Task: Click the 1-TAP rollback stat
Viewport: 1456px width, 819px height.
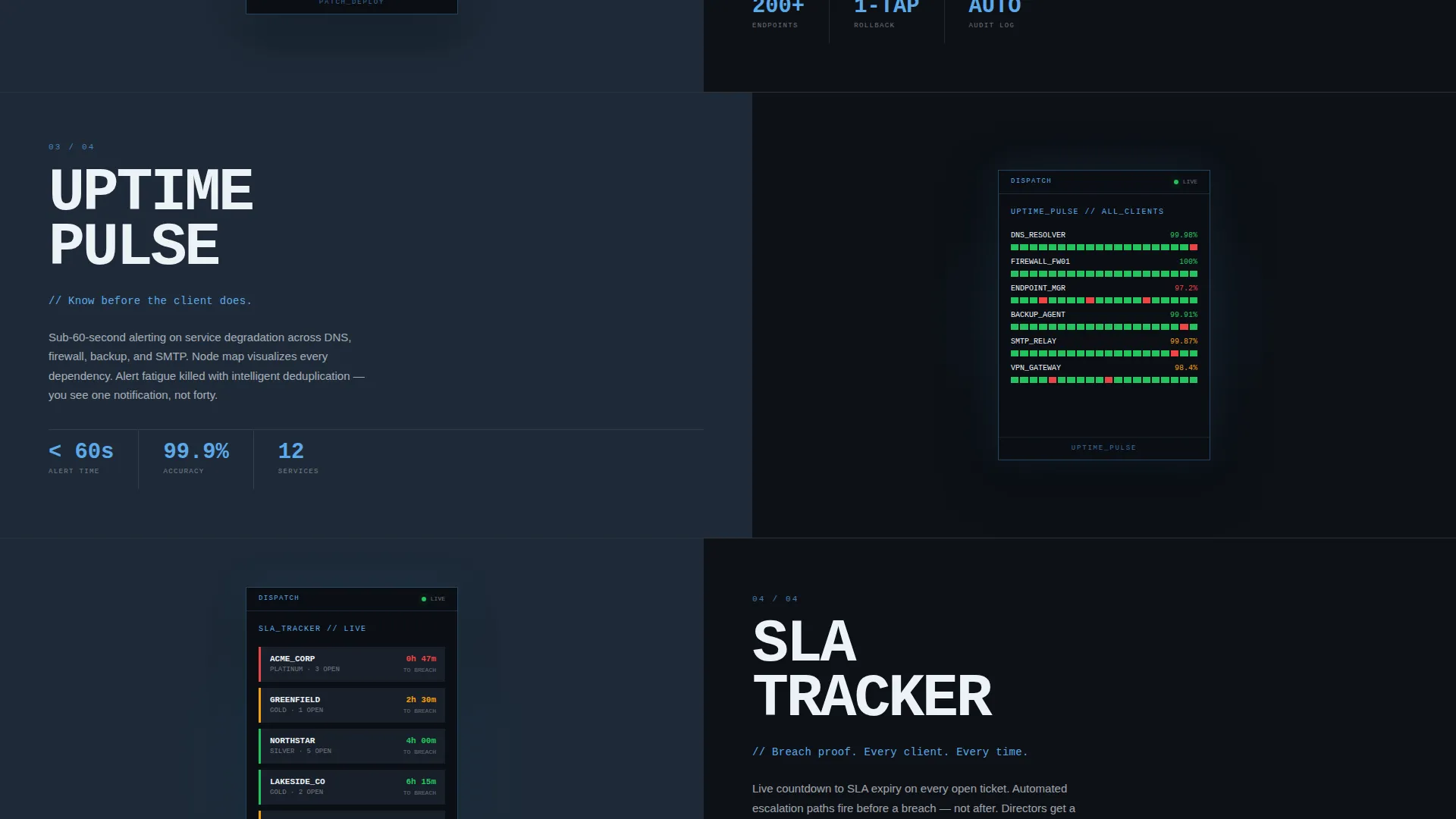Action: click(886, 8)
